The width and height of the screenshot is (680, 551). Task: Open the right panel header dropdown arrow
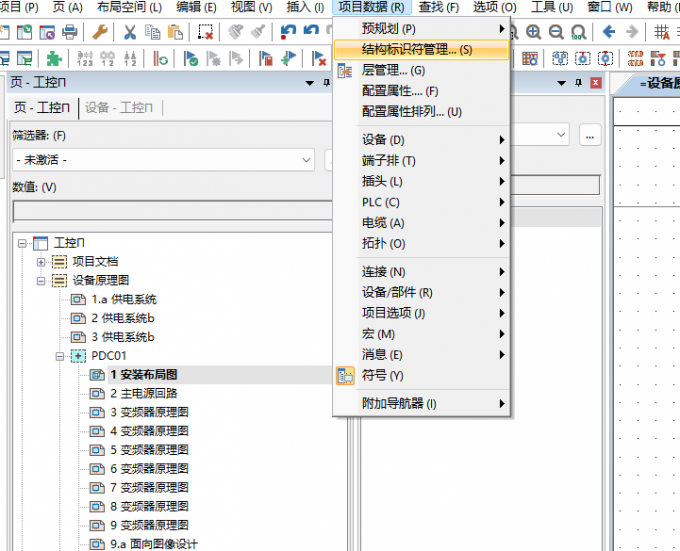(561, 83)
